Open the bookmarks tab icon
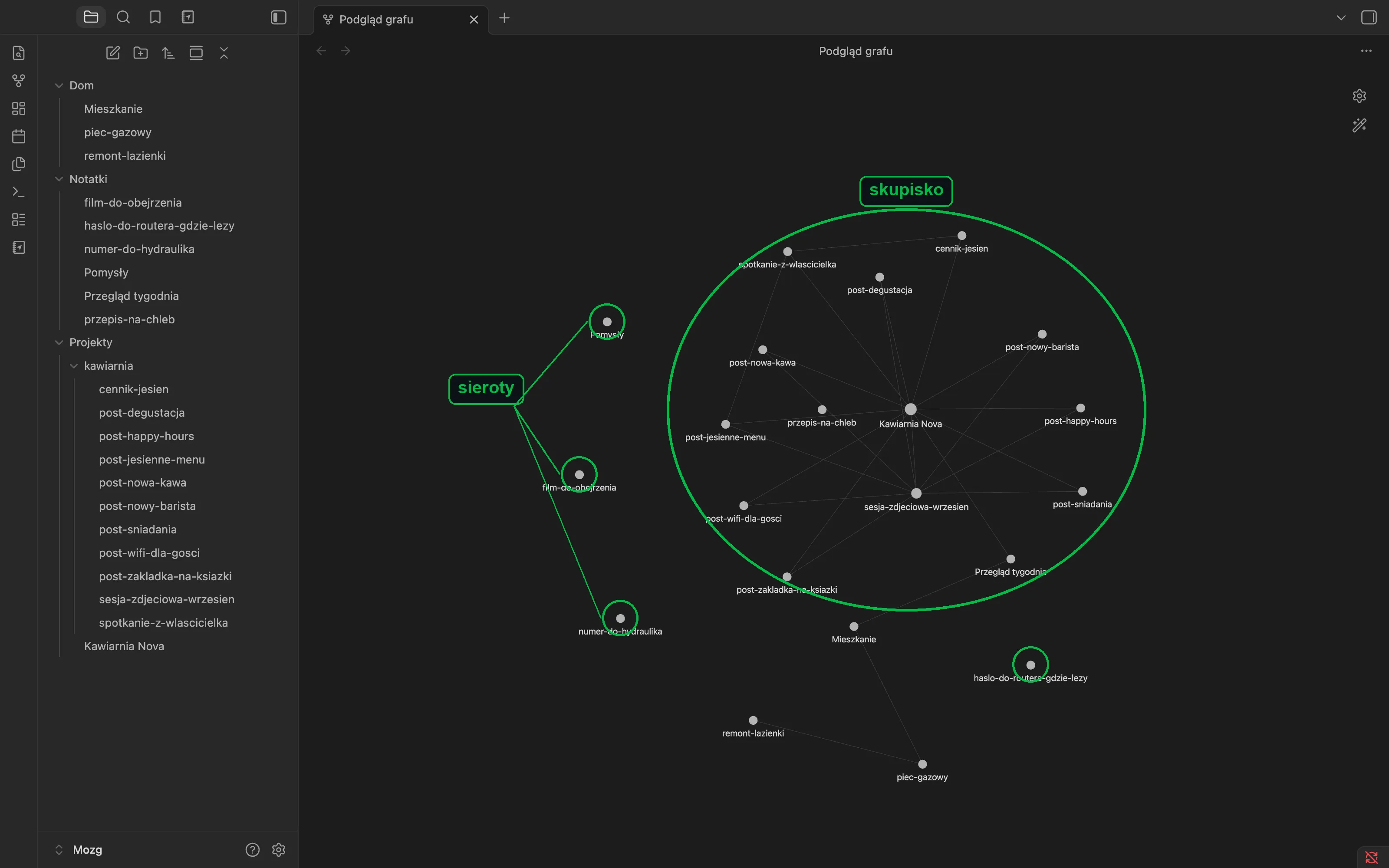Viewport: 1389px width, 868px height. click(155, 17)
